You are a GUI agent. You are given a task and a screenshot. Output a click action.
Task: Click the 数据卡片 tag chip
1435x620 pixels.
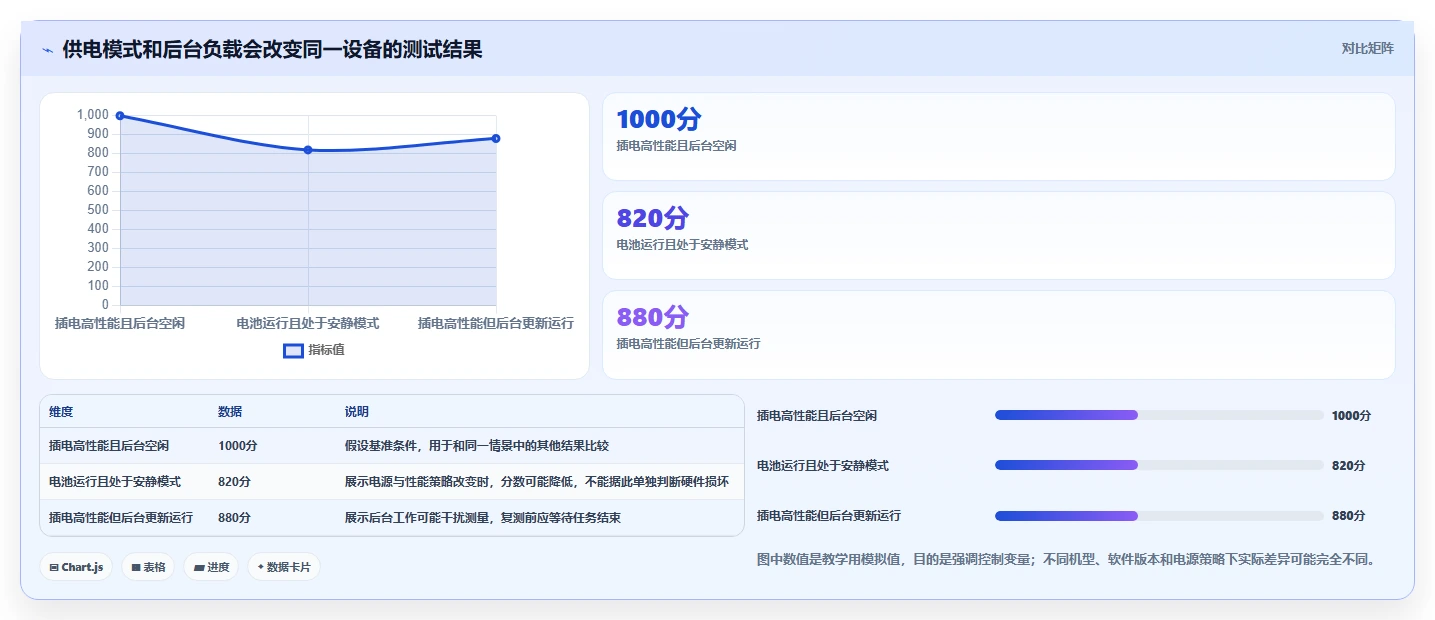pyautogui.click(x=284, y=567)
